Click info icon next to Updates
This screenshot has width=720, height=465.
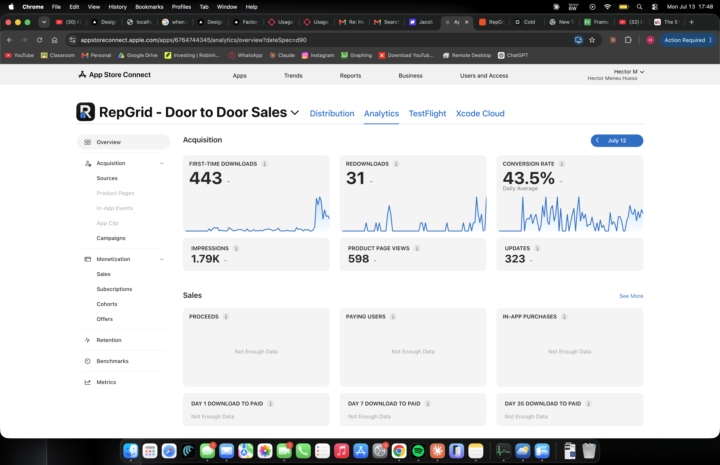(x=537, y=248)
